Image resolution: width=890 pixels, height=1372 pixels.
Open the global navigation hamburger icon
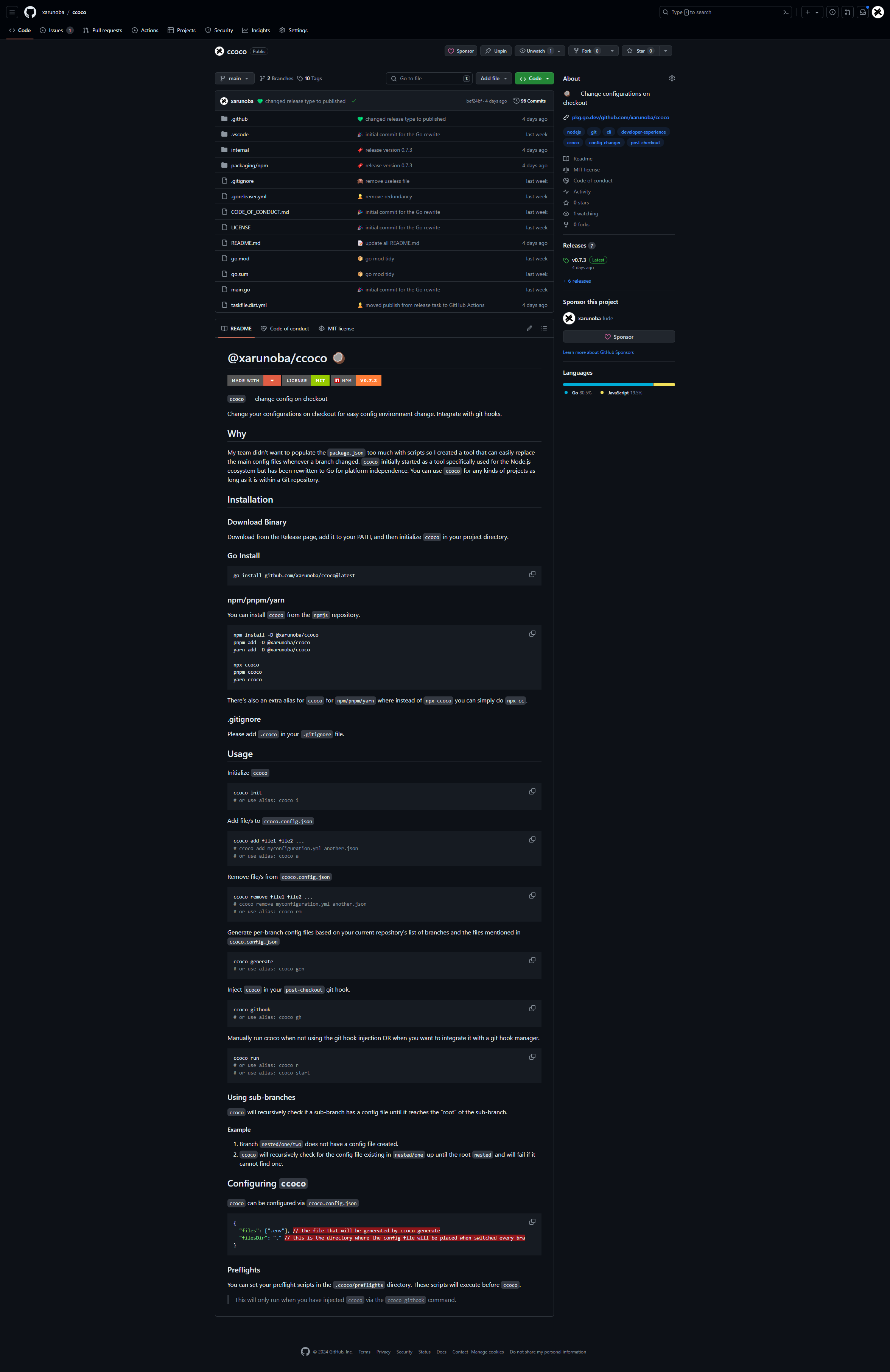pyautogui.click(x=11, y=11)
